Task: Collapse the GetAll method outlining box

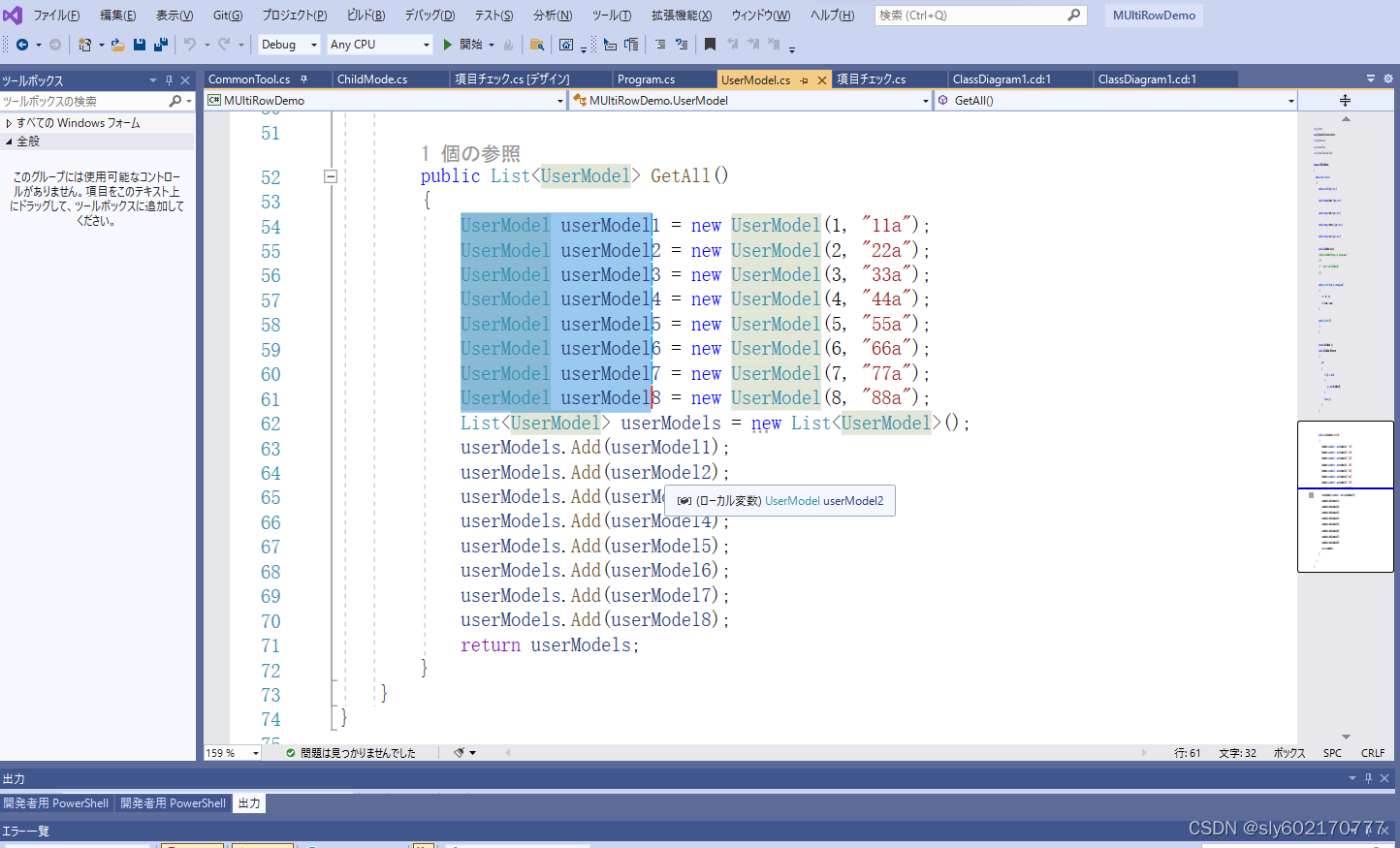Action: 331,176
